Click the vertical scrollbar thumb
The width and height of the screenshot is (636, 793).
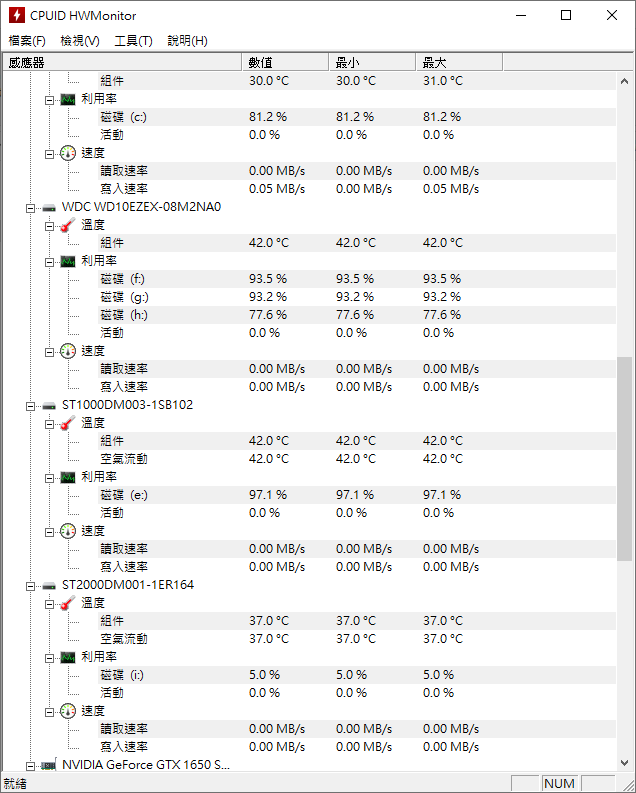click(x=624, y=459)
